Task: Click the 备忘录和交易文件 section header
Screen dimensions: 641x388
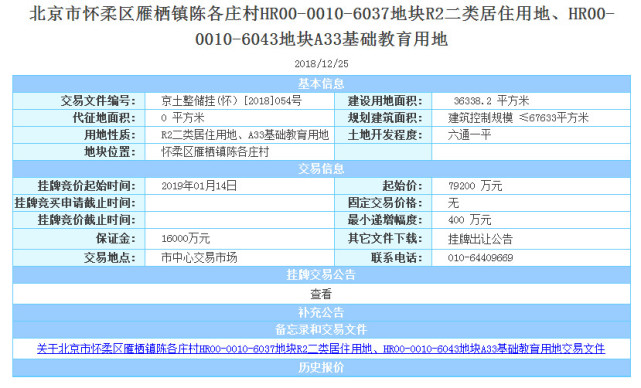Action: coord(321,330)
